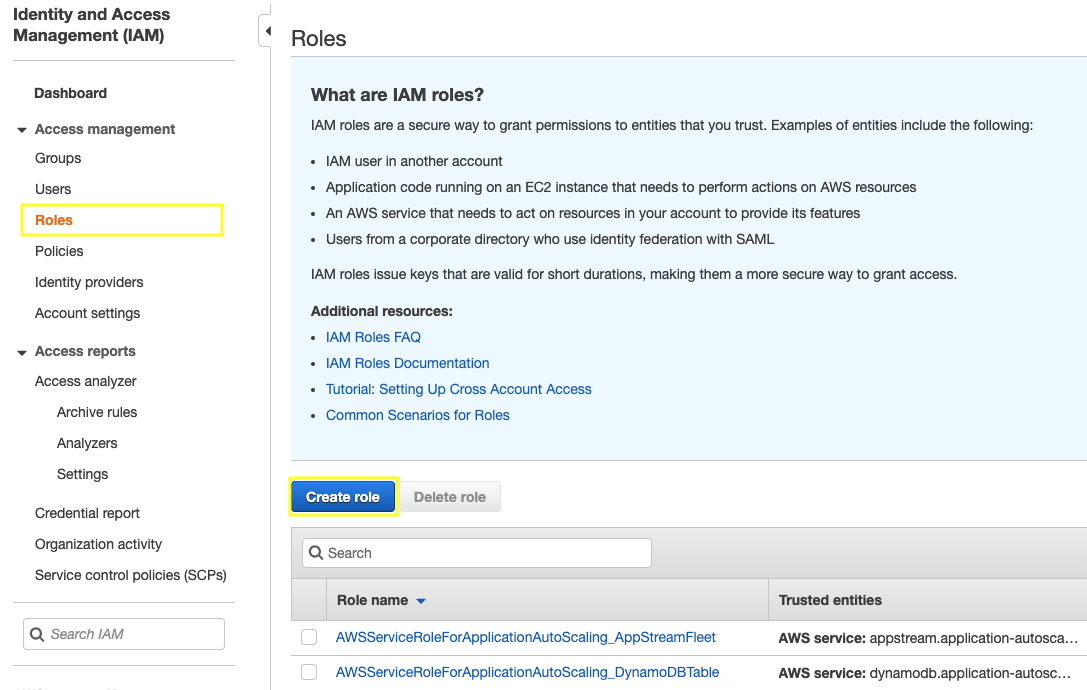Screen dimensions: 1087x690
Task: Open IAM Roles Documentation link
Action: pyautogui.click(x=408, y=363)
